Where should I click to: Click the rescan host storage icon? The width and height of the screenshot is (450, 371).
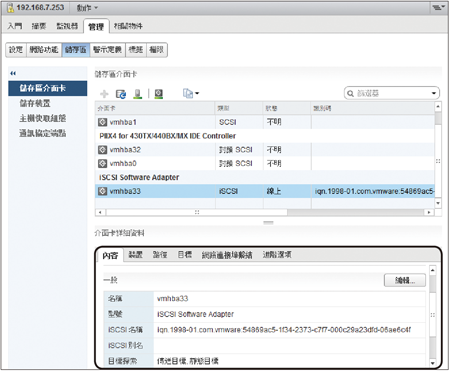click(x=137, y=94)
